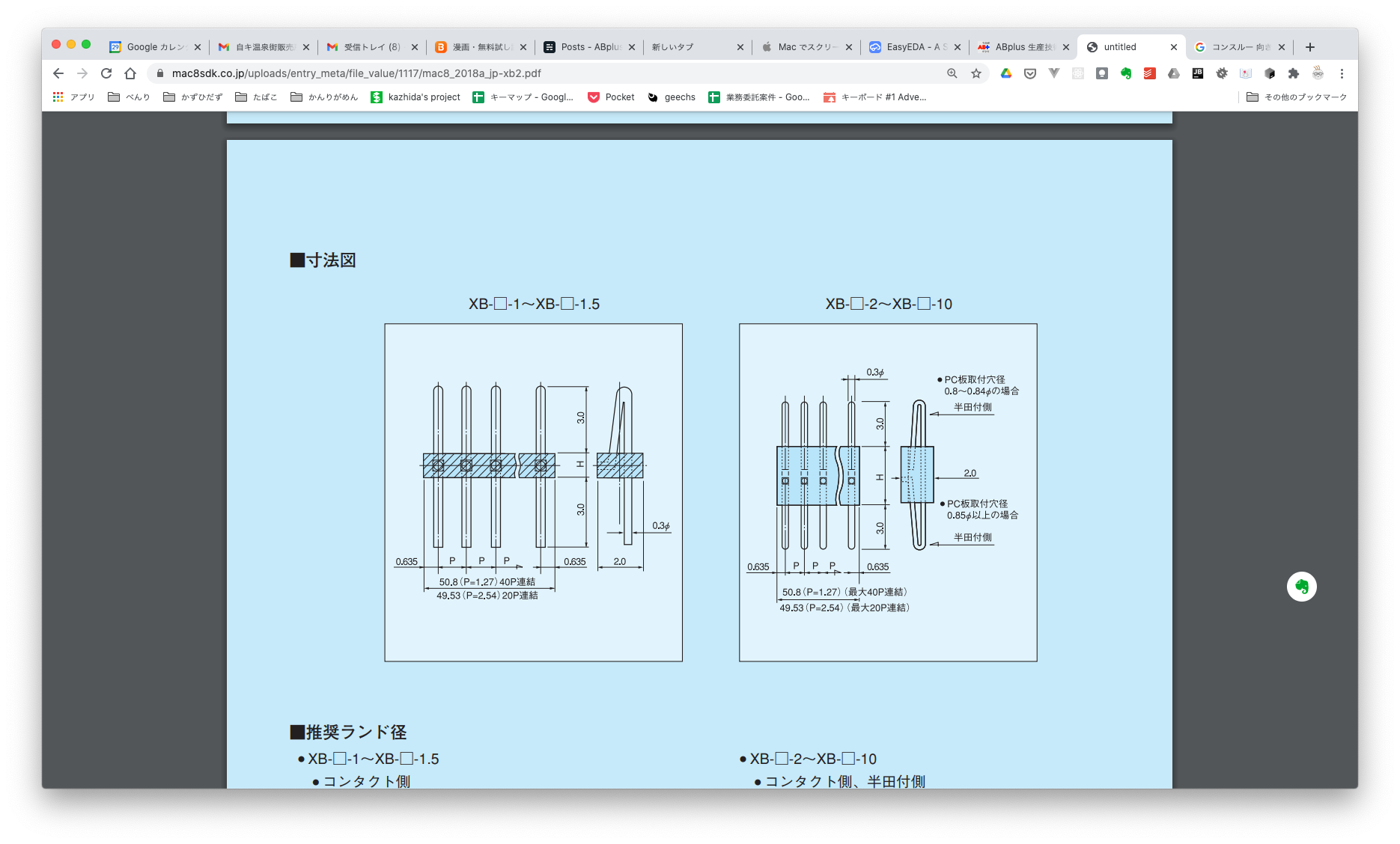Click the Evernote extension icon in toolbar
The height and width of the screenshot is (844, 1400).
coord(1125,73)
